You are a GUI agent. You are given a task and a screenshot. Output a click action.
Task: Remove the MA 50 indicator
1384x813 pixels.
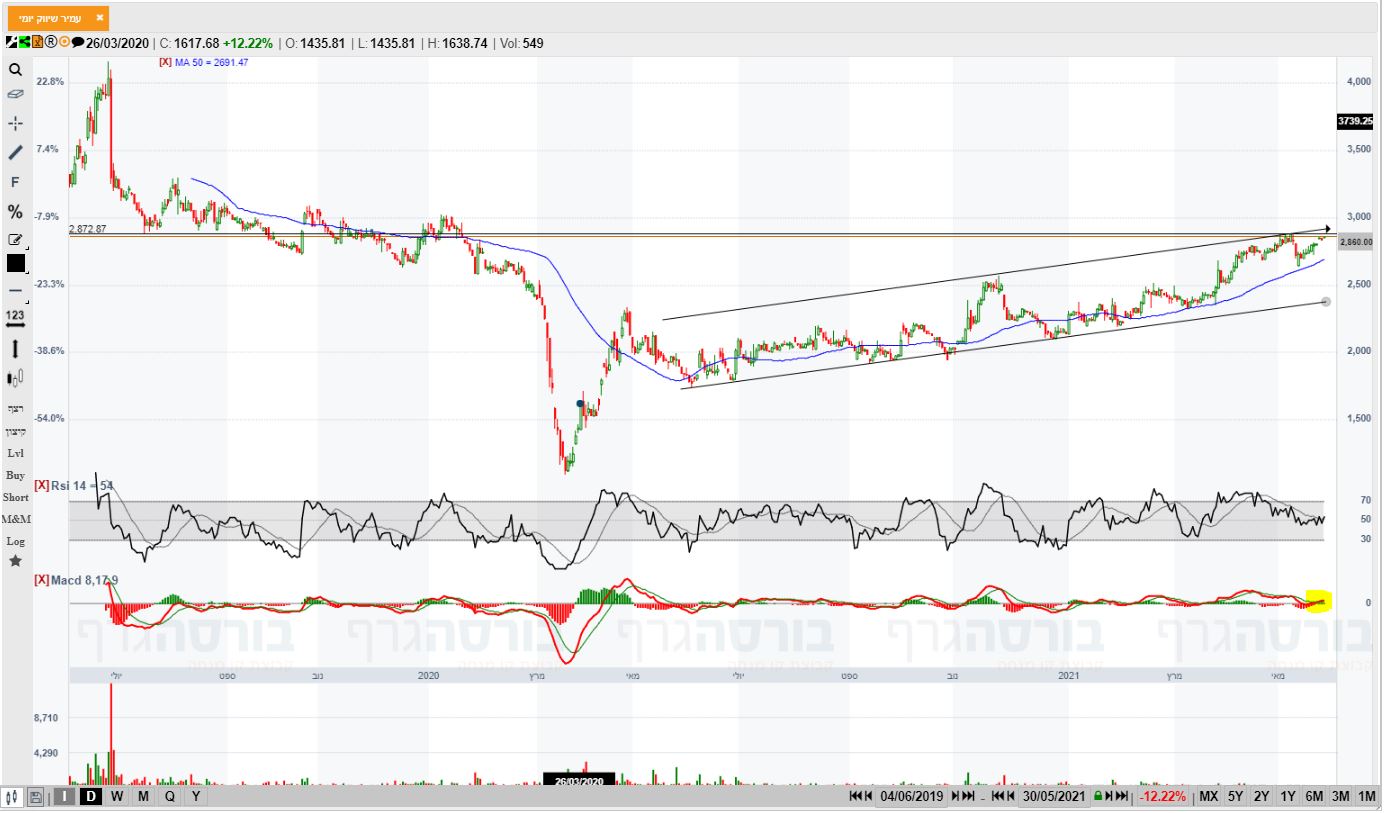coord(165,62)
